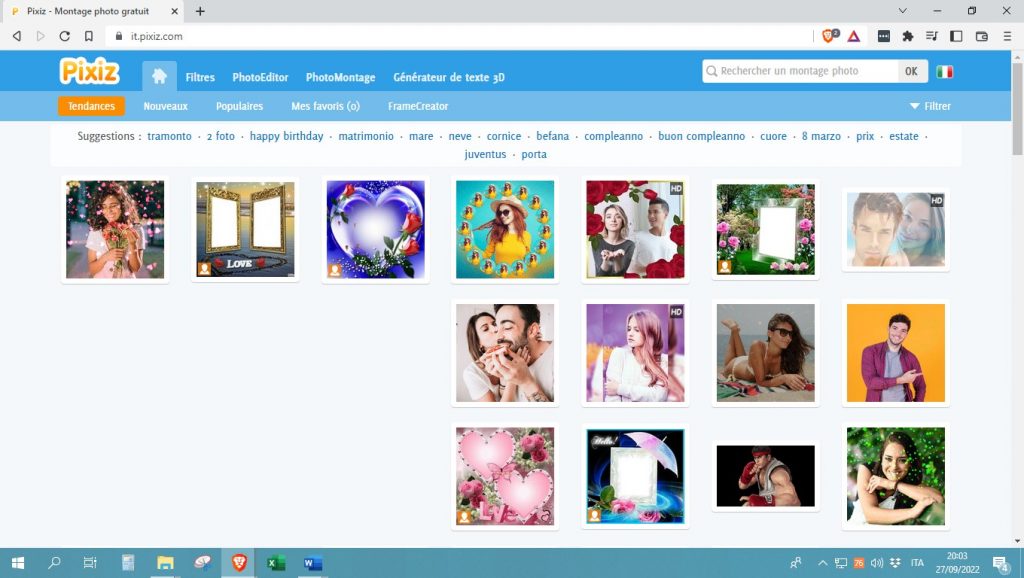This screenshot has width=1024, height=578.
Task: Open Excel from the taskbar
Action: (276, 563)
